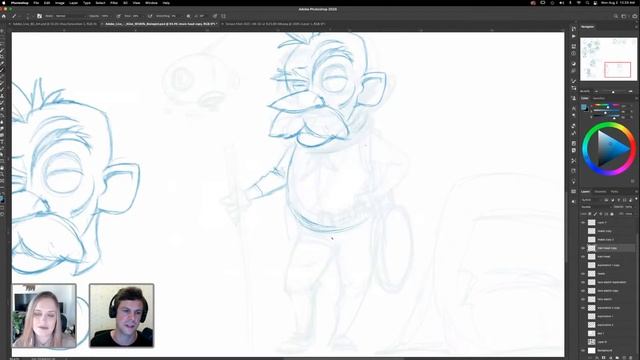Image resolution: width=640 pixels, height=360 pixels.
Task: Open the Edit menu
Action: click(x=47, y=3)
